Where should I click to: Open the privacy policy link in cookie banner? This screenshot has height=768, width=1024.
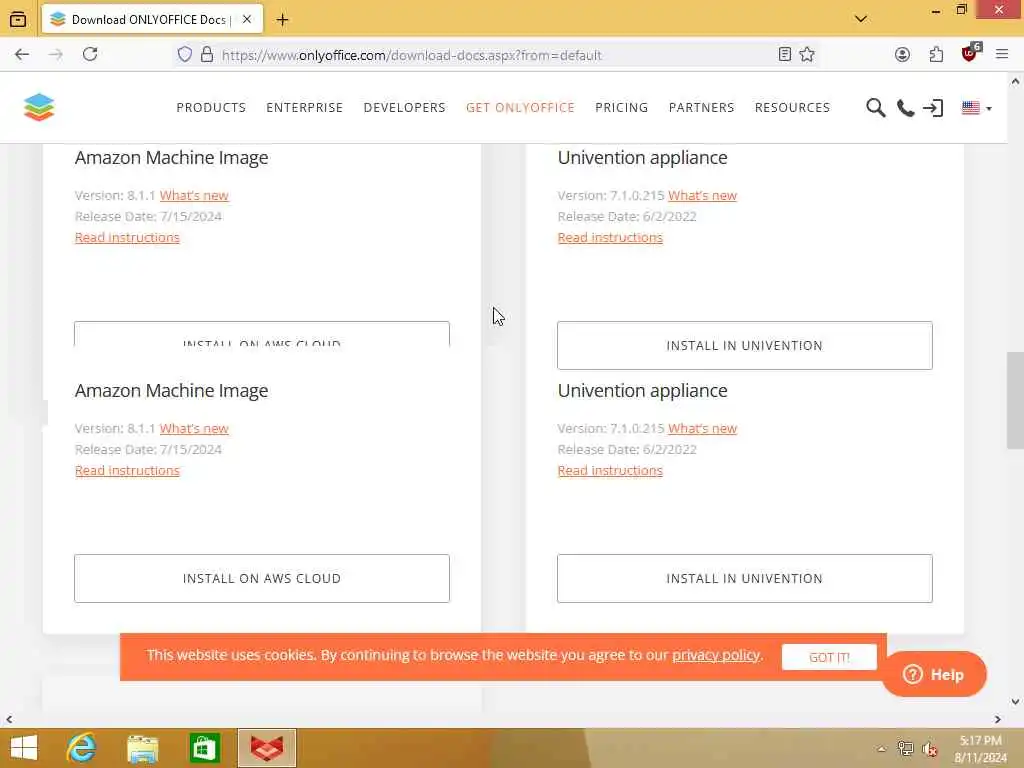716,655
